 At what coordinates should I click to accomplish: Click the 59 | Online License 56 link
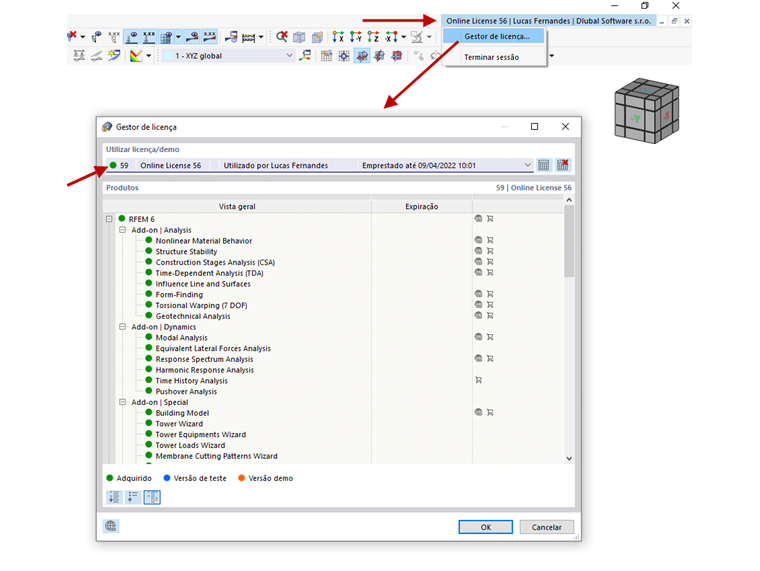coord(534,188)
